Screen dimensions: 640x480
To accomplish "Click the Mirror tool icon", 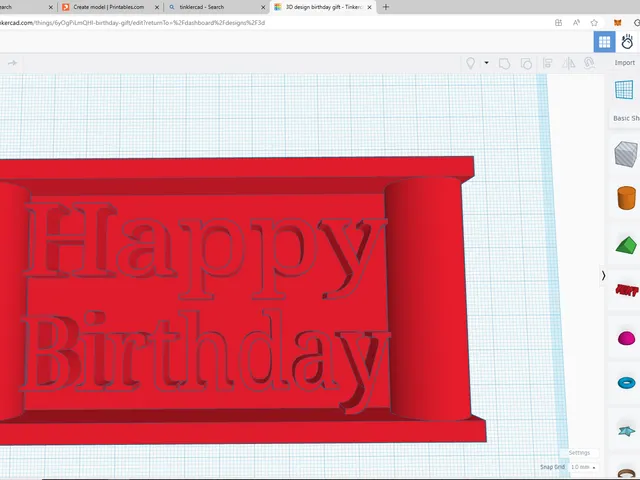I will coord(569,63).
